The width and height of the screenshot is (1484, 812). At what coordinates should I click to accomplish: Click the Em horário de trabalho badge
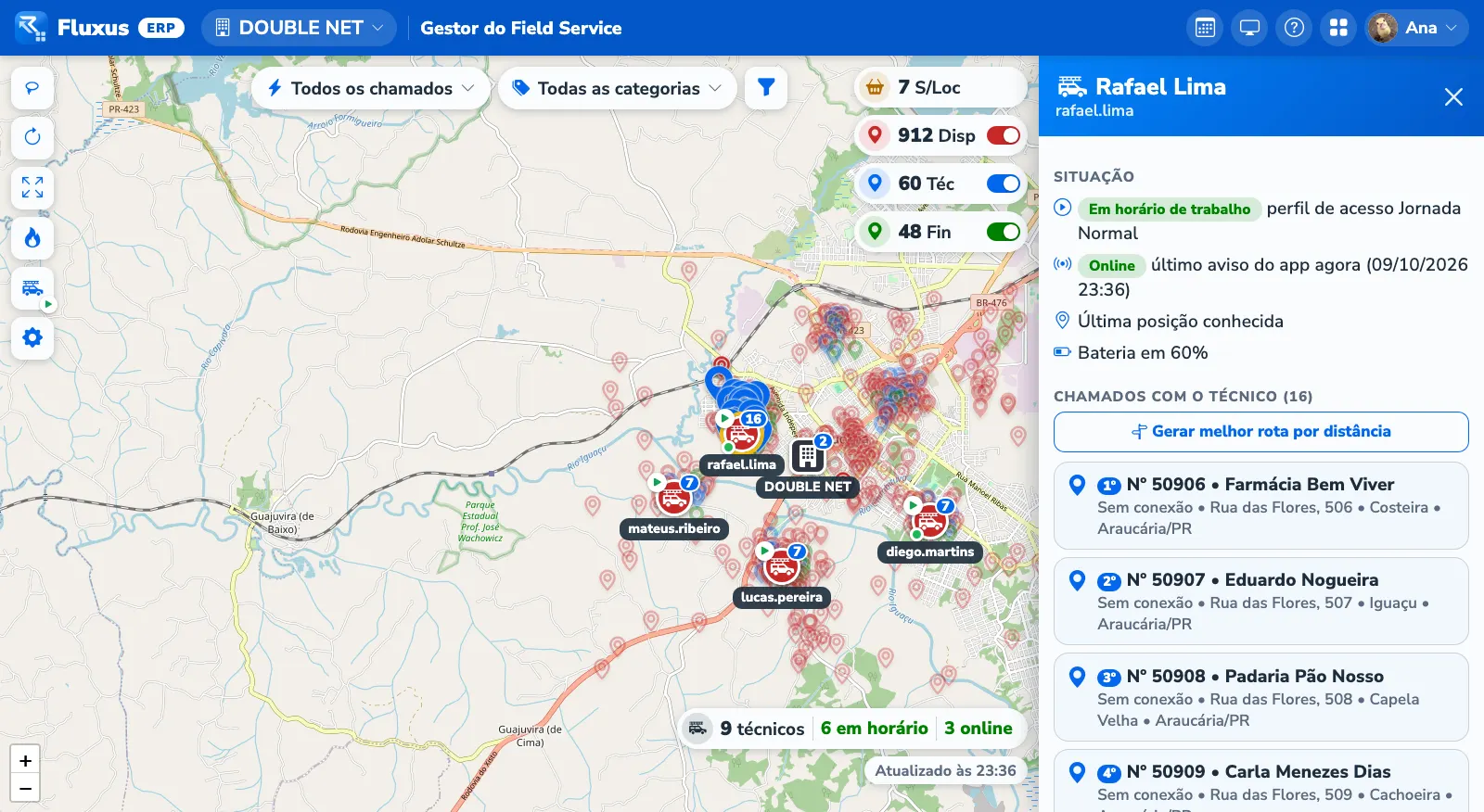pos(1170,209)
